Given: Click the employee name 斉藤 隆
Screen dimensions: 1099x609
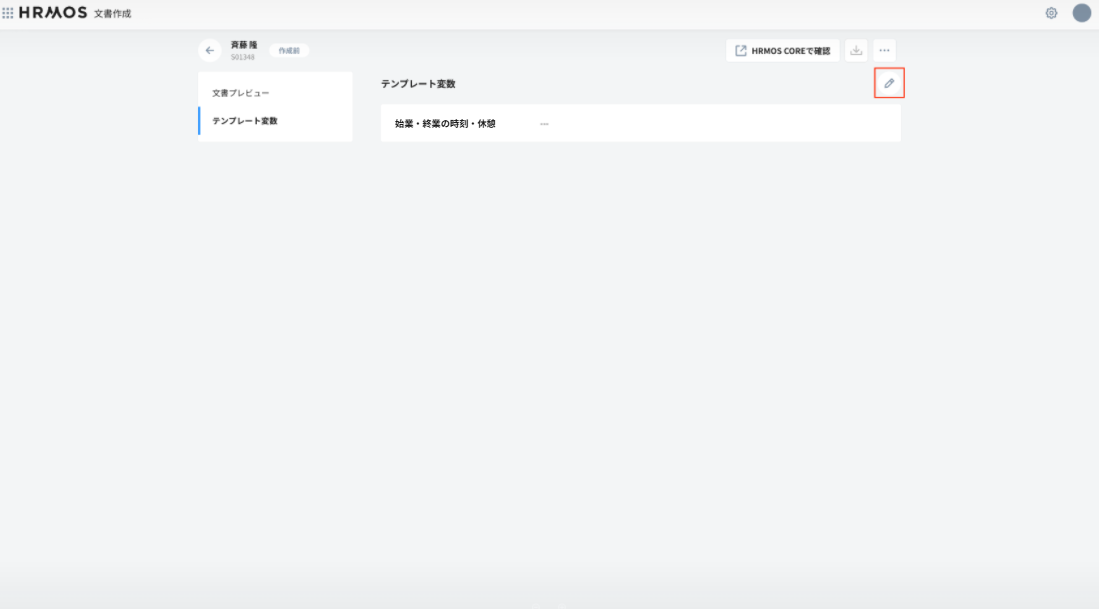Looking at the screenshot, I should click(244, 45).
